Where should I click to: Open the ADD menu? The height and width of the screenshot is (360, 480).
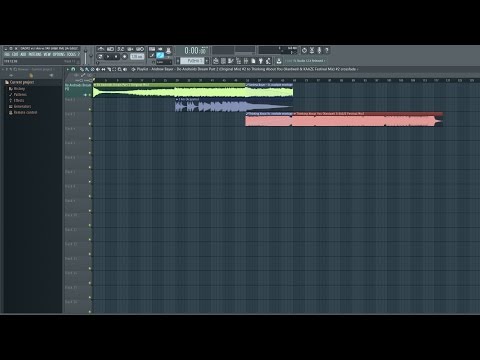tap(23, 54)
